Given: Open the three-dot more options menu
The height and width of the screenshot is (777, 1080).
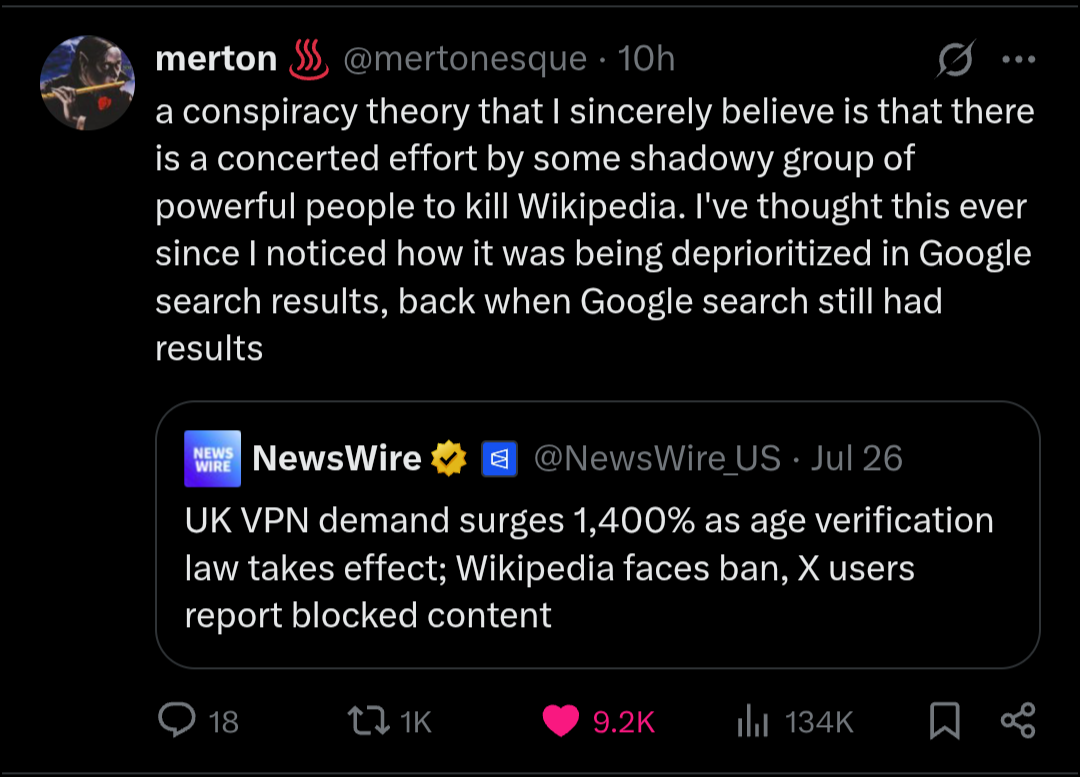Looking at the screenshot, I should pyautogui.click(x=1018, y=60).
